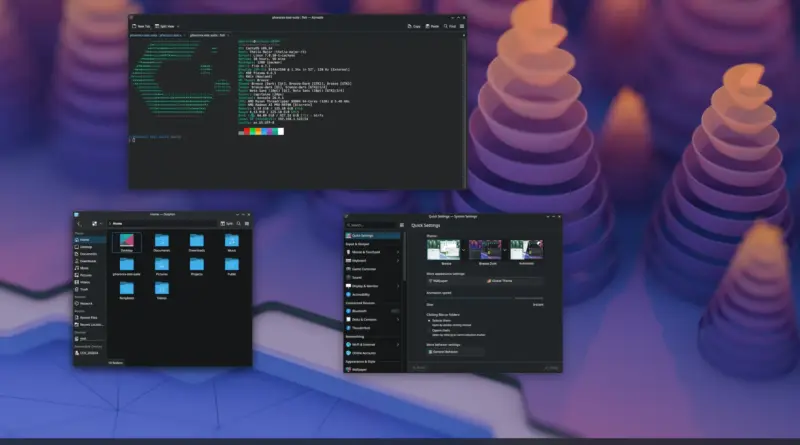
Task: Select Recent Files in Dolphin sidebar
Action: 89,317
